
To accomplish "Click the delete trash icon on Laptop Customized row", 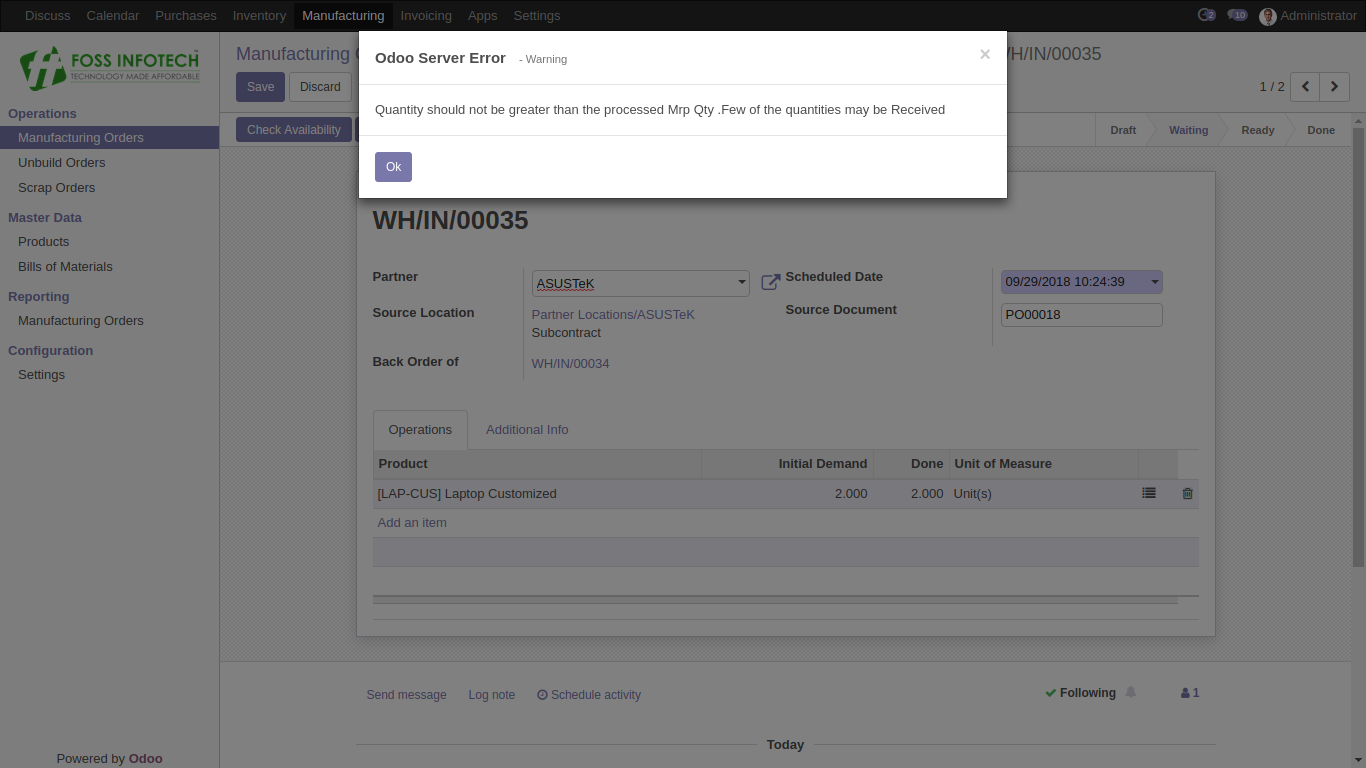I will point(1187,493).
